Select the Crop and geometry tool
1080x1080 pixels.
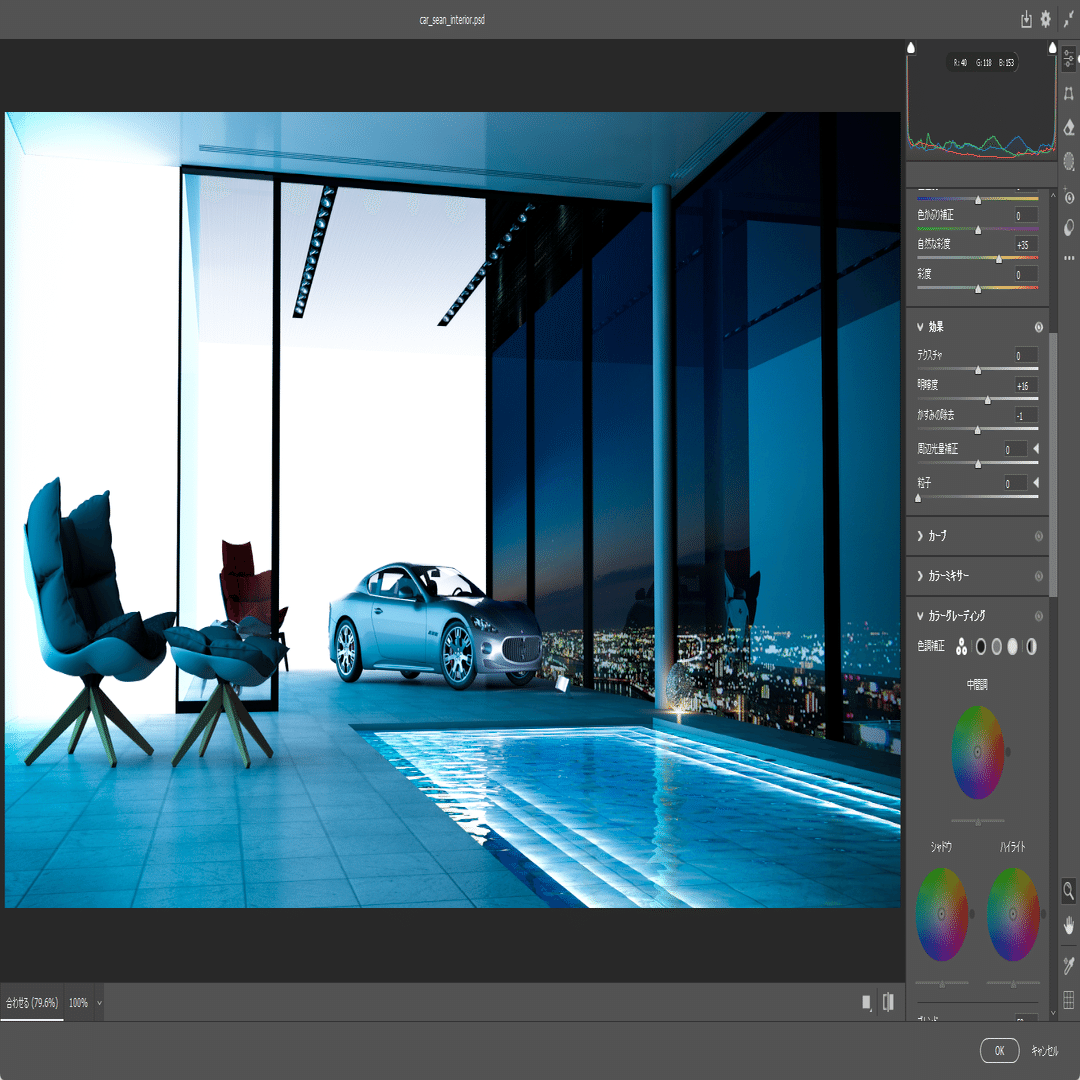[1068, 94]
